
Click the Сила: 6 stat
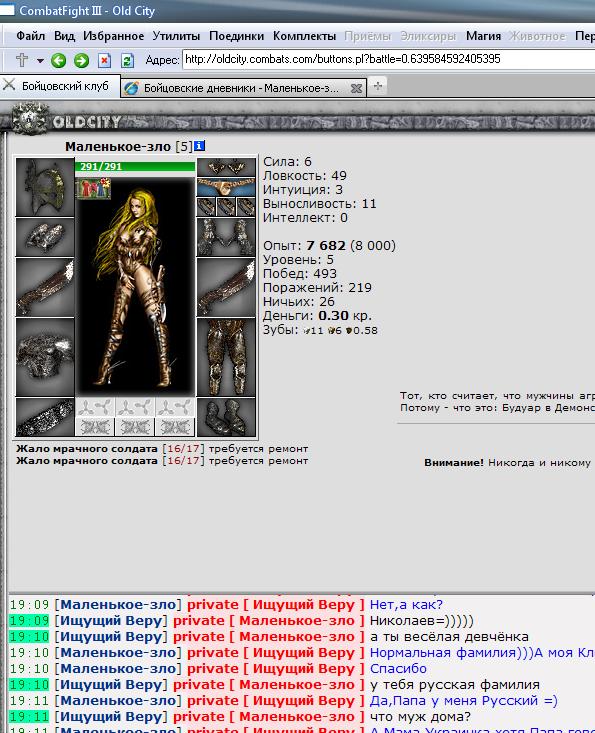tap(287, 162)
